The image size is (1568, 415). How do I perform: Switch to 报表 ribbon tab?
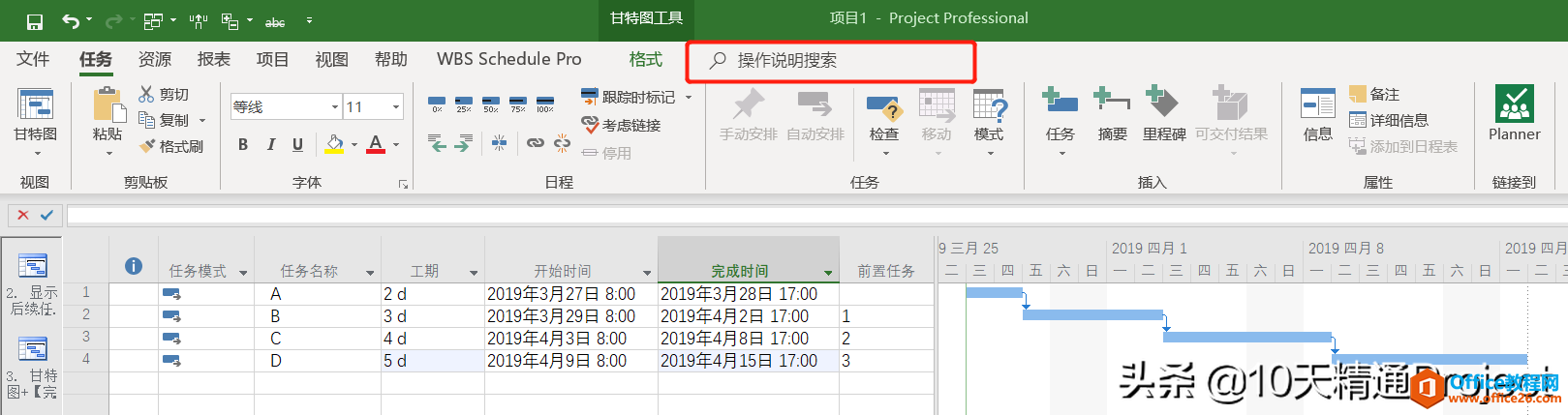[214, 59]
